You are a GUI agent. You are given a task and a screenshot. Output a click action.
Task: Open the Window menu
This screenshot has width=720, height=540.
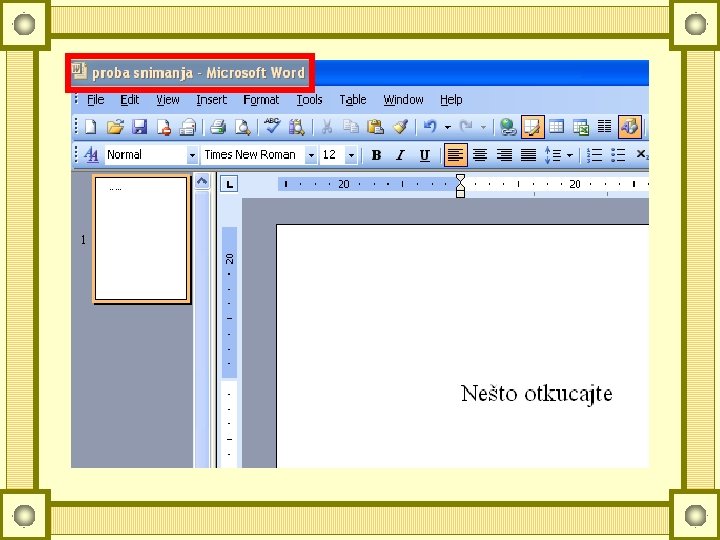click(x=403, y=100)
